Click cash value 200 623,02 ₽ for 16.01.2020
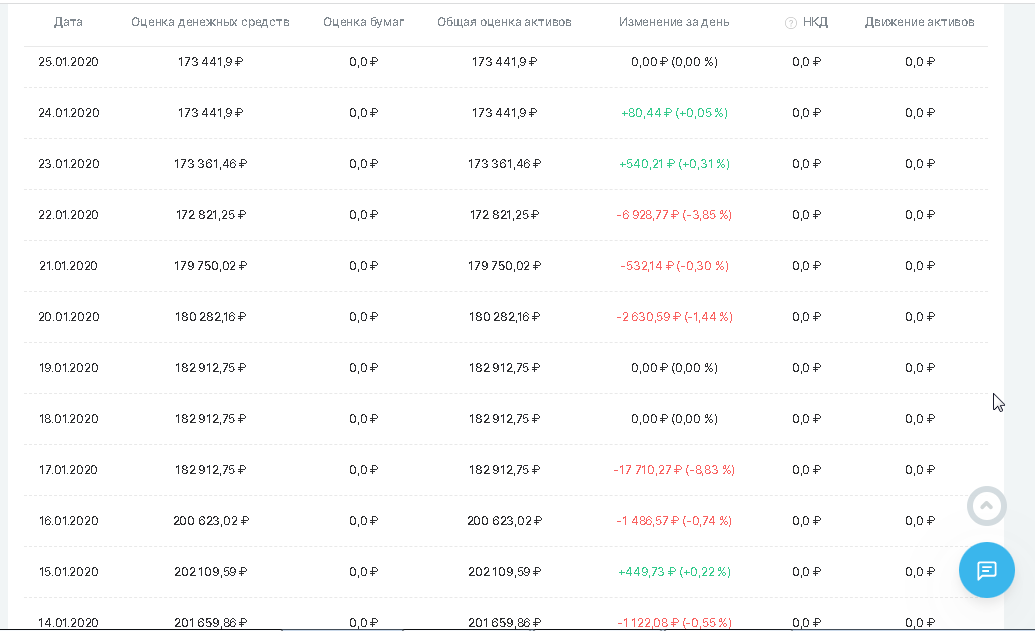This screenshot has height=631, width=1035. tap(210, 521)
